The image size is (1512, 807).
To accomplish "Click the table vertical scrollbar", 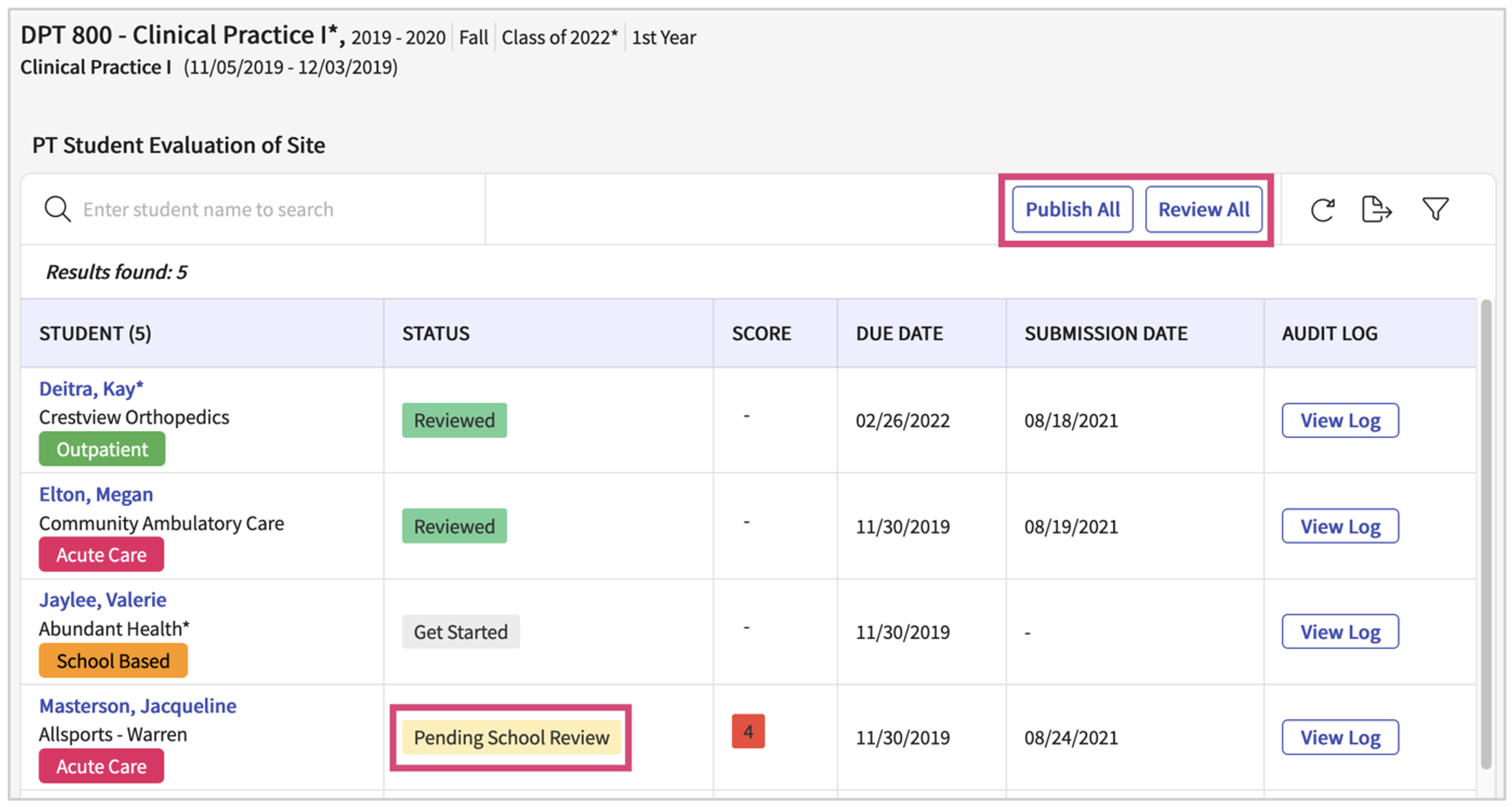I will [x=1486, y=534].
